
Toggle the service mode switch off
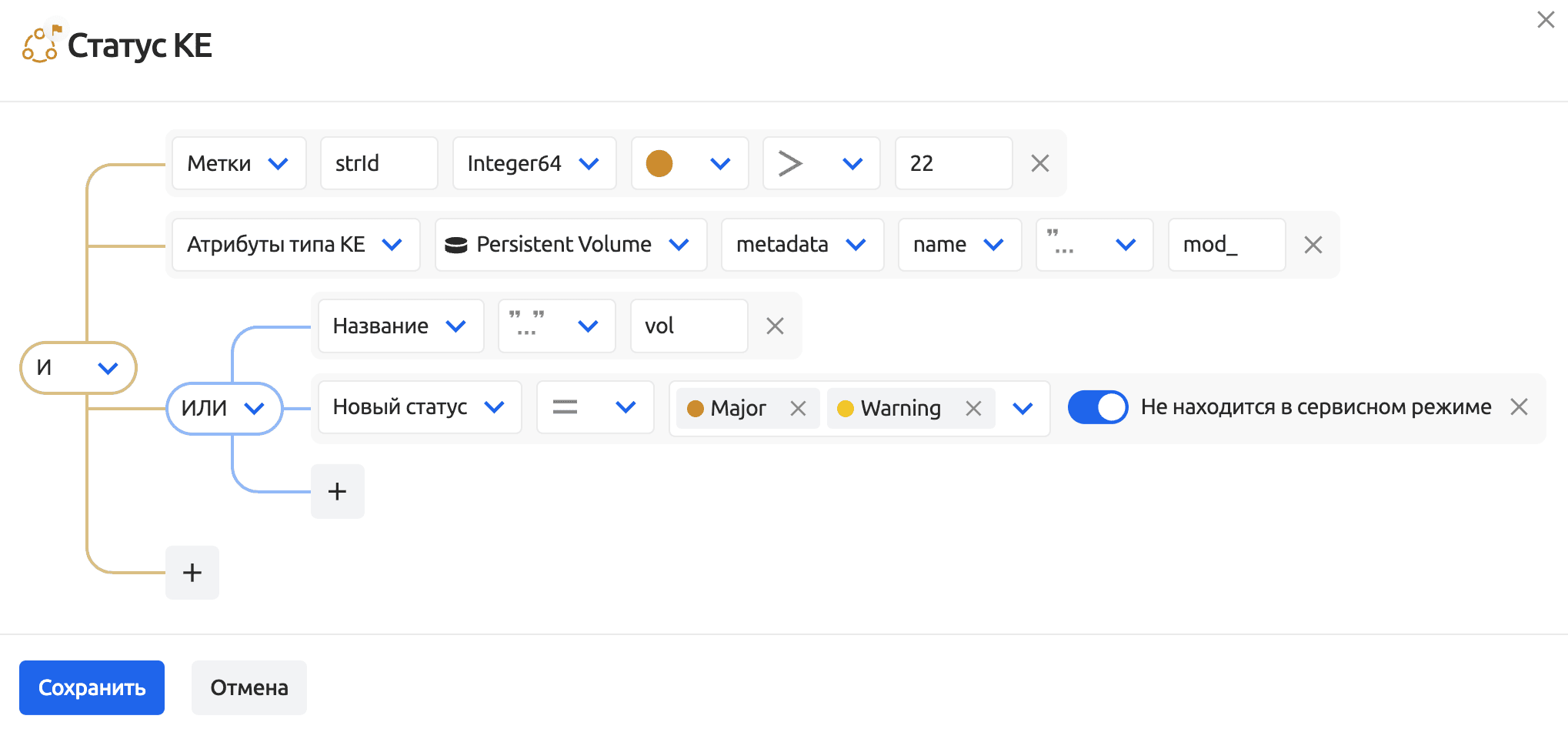(1097, 407)
